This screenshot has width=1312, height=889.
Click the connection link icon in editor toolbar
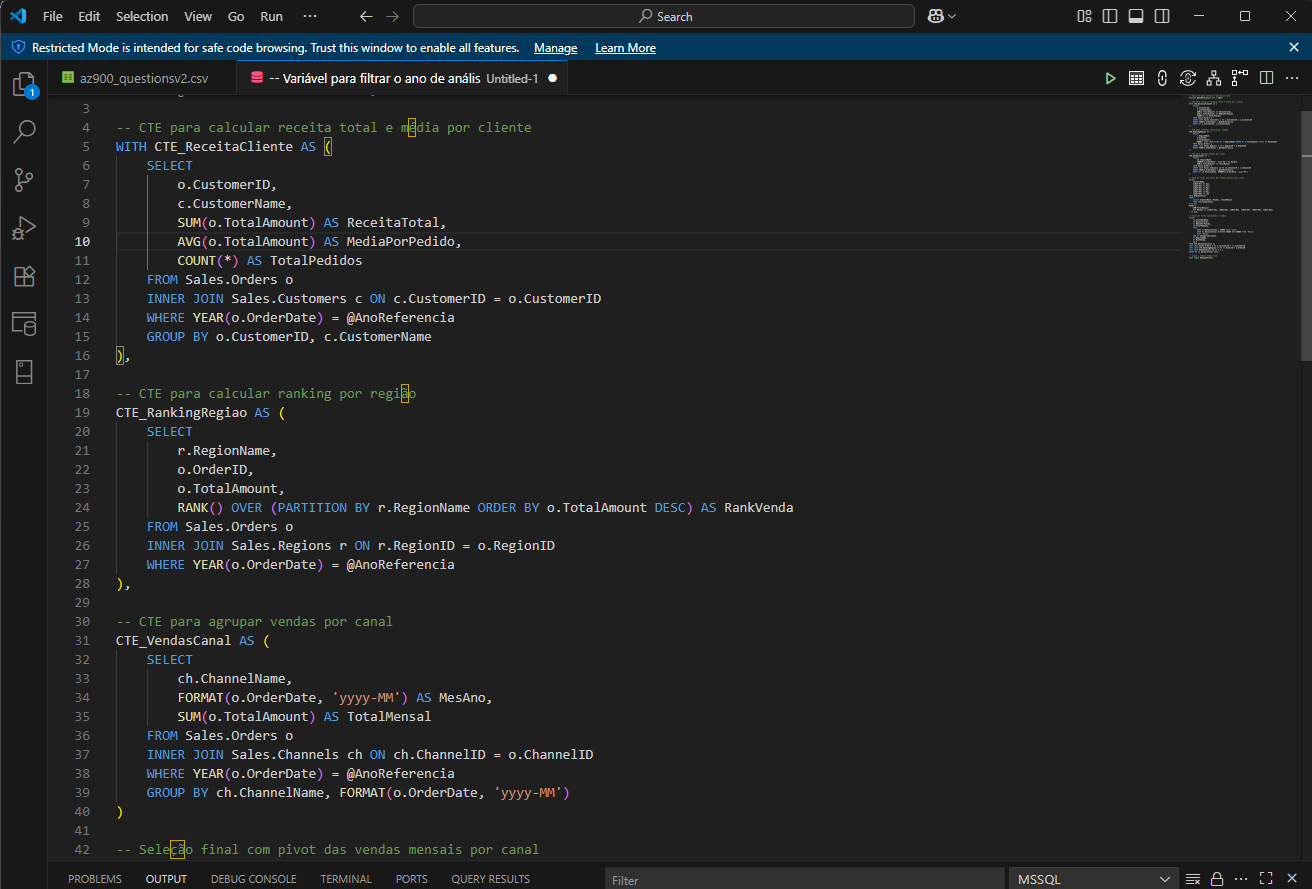pyautogui.click(x=1162, y=78)
